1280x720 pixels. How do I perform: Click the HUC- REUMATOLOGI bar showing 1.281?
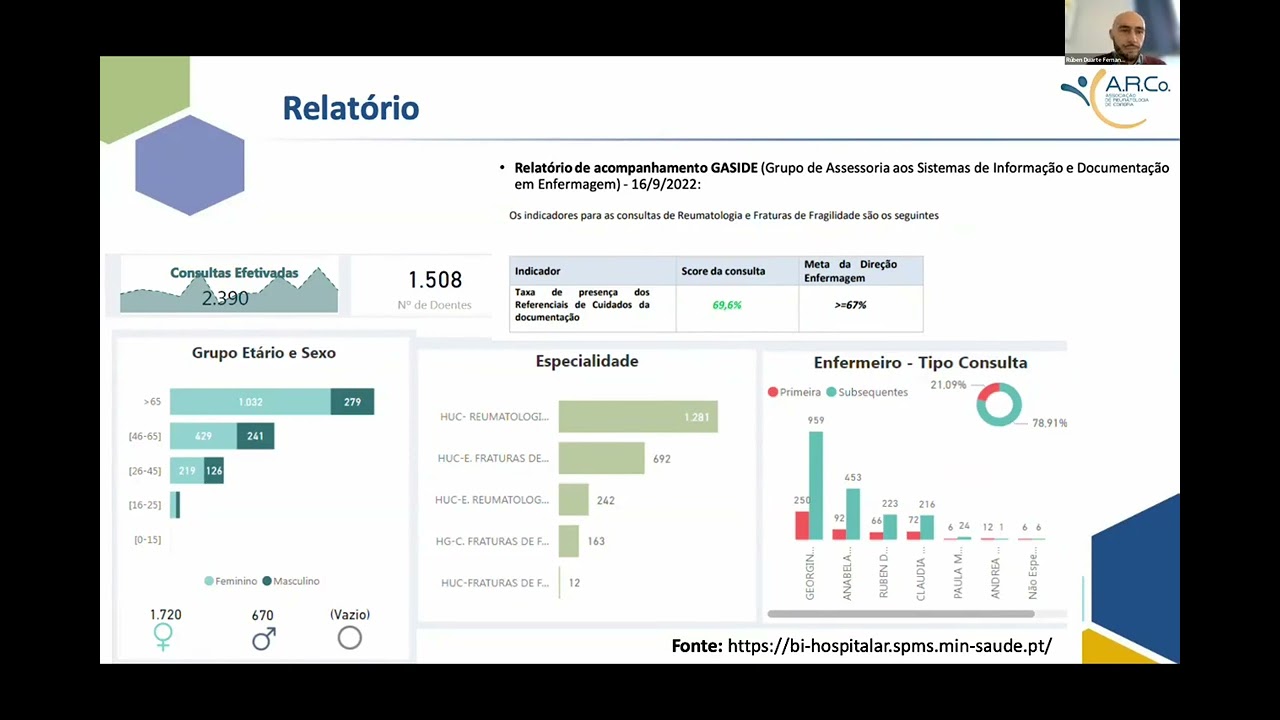638,417
